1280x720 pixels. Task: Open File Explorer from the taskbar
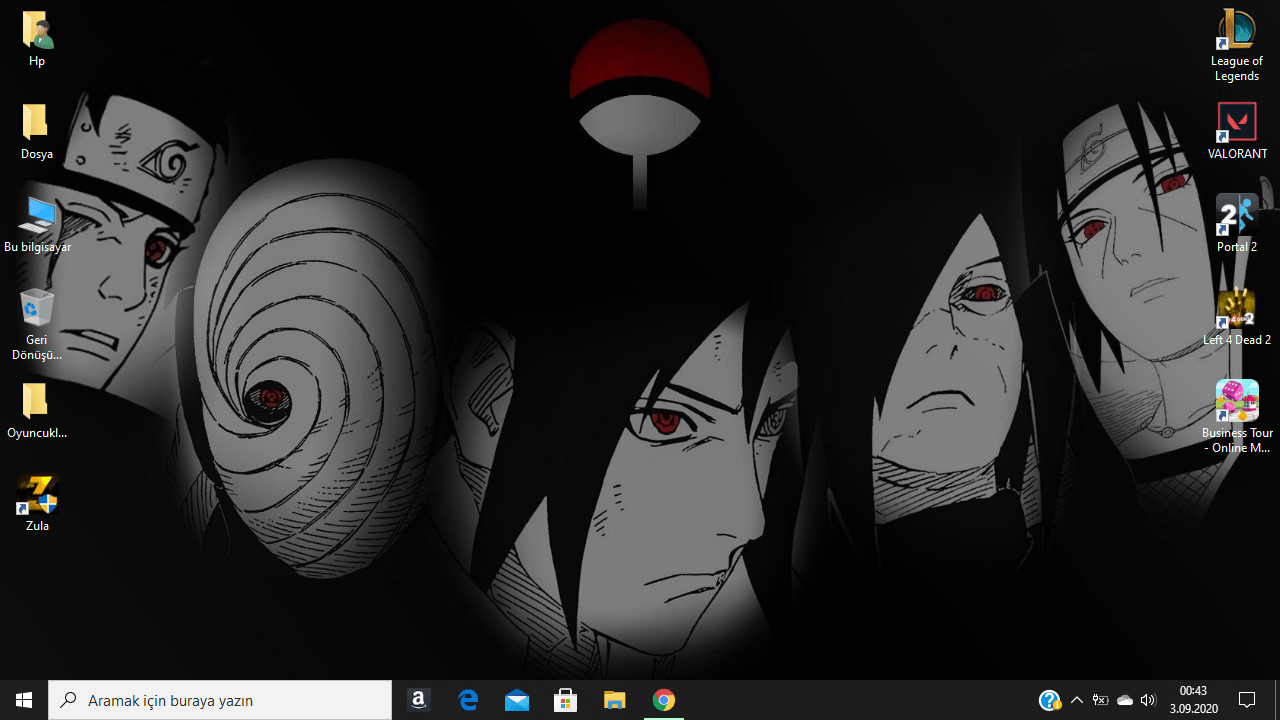tap(615, 700)
